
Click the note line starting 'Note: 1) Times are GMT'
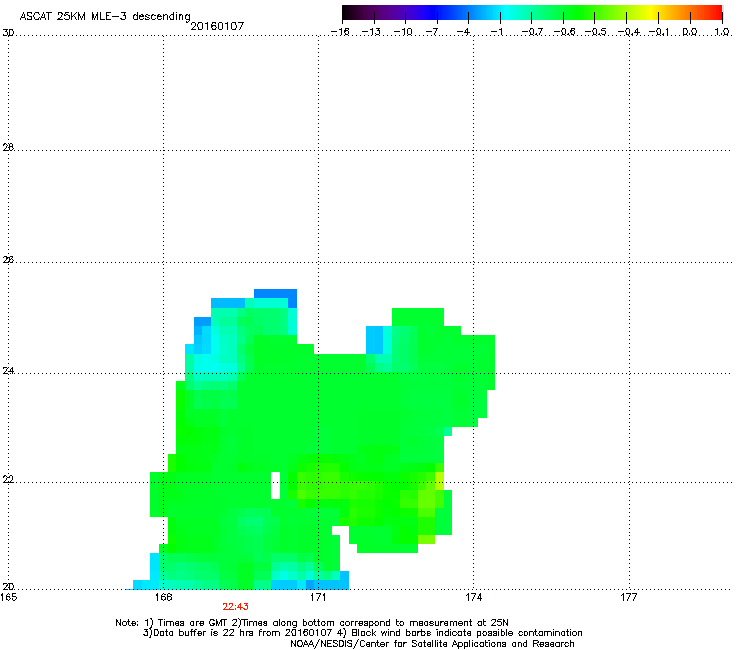(x=312, y=623)
